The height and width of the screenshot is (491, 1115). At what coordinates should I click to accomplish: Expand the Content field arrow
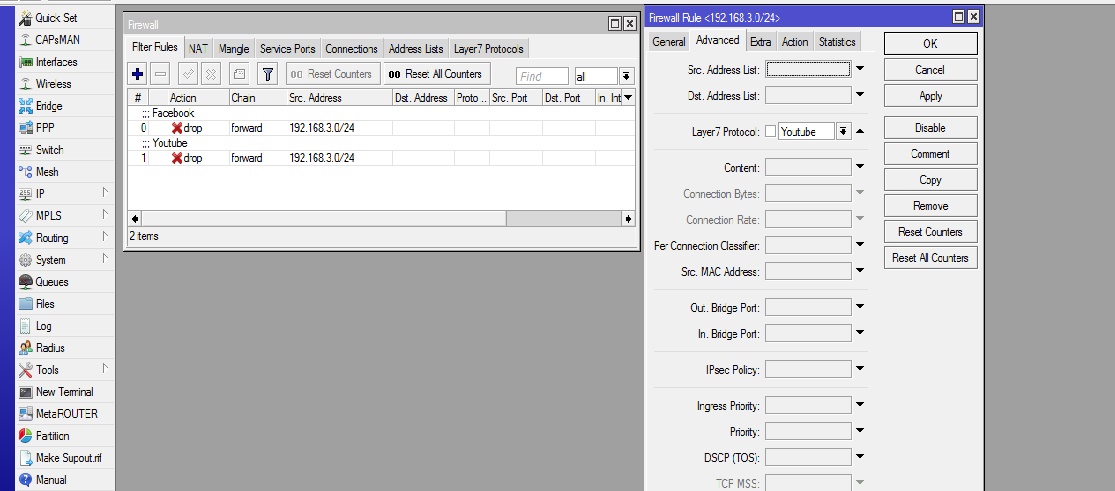[860, 167]
